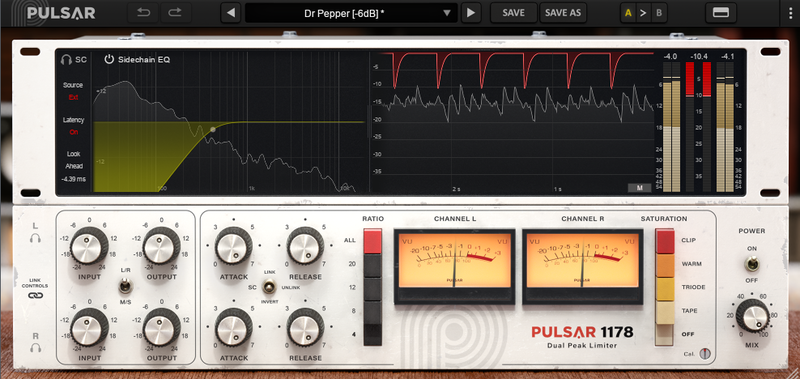Image resolution: width=800 pixels, height=379 pixels.
Task: Click the upper ATTACK knob
Action: click(233, 246)
